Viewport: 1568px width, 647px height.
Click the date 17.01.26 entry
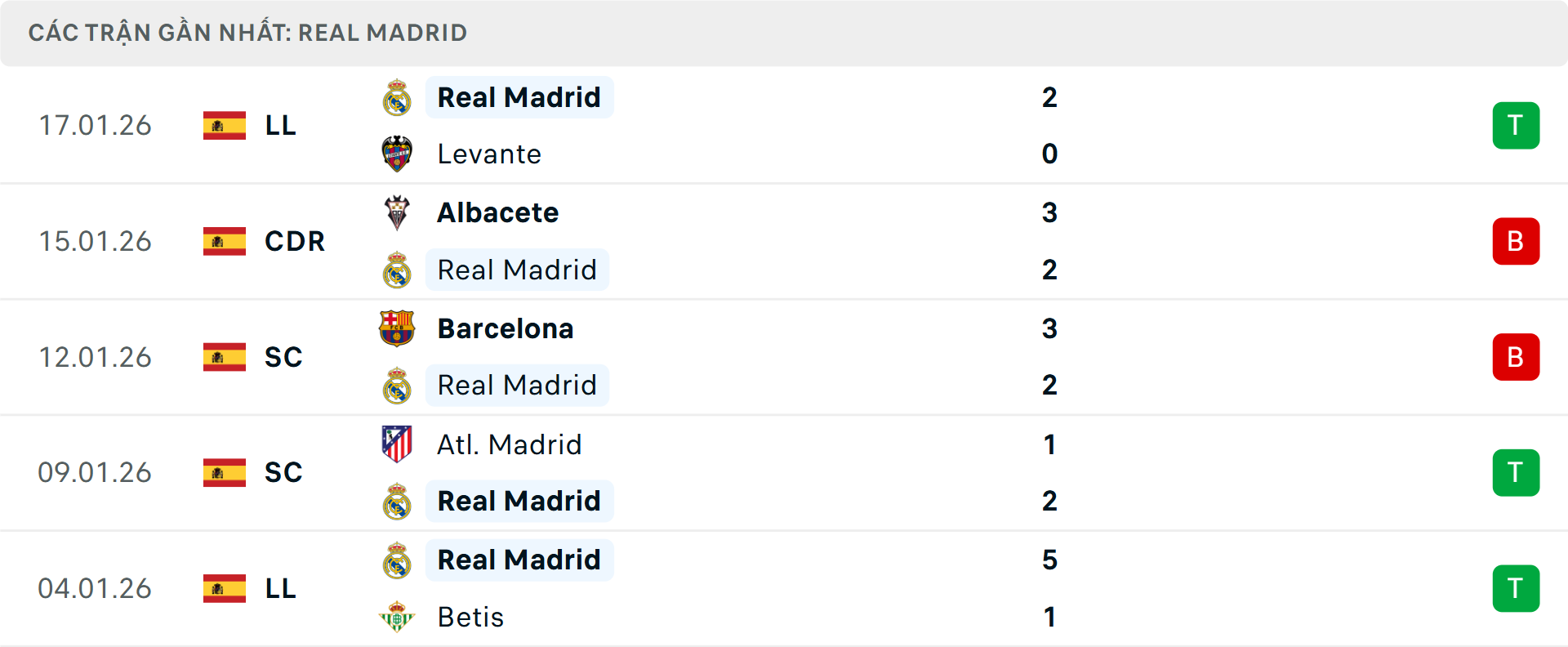click(95, 125)
